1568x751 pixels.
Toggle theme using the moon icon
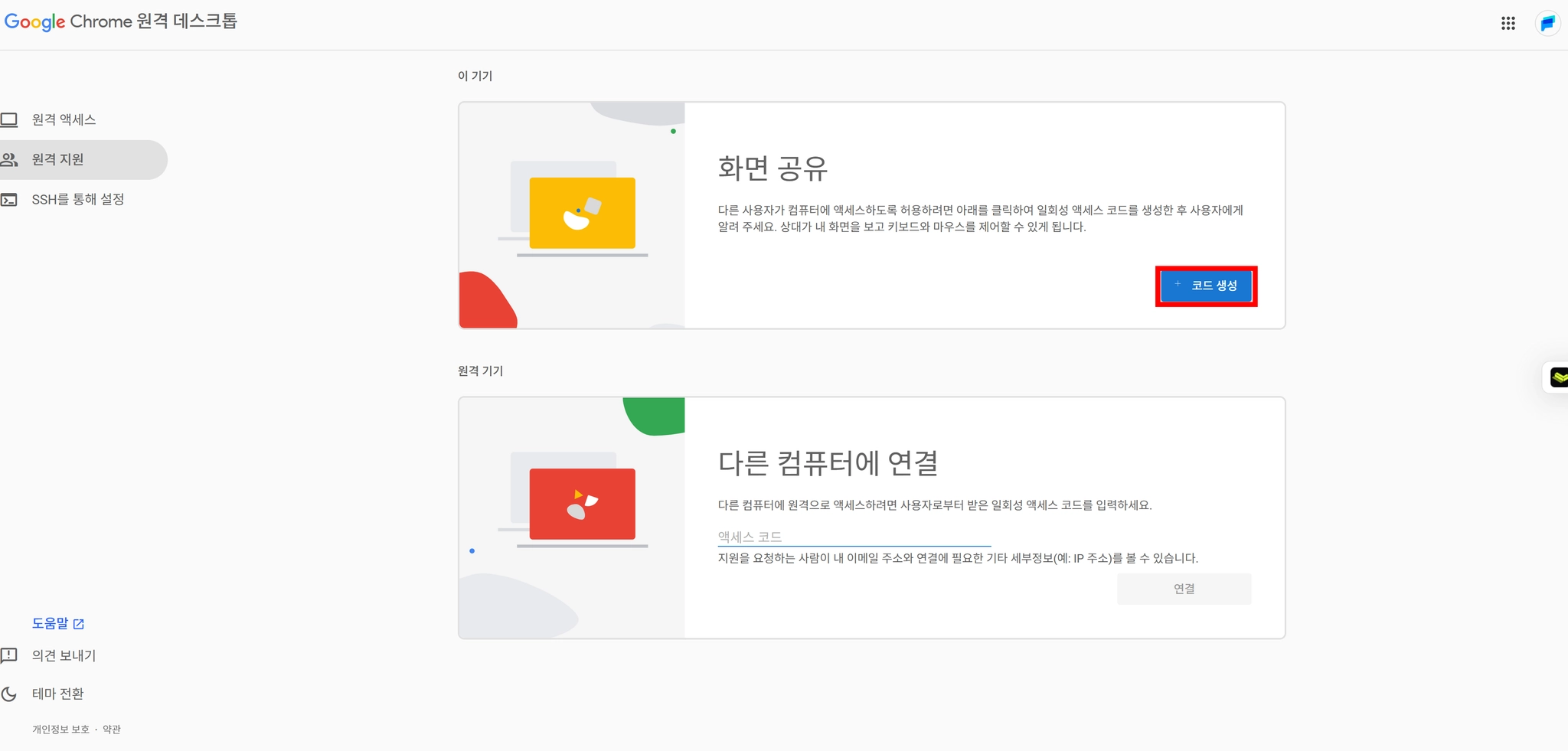(x=9, y=694)
